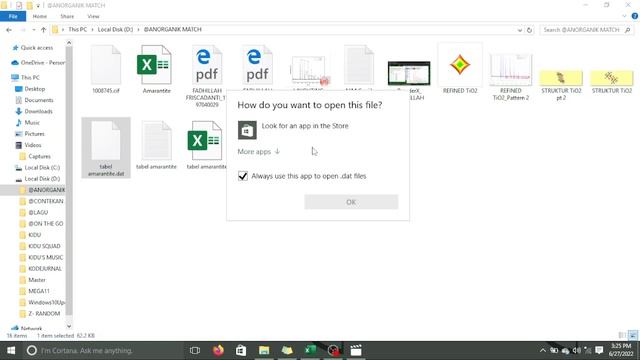Viewport: 640px width, 360px height.
Task: Select the 1008745.cif file
Action: tap(106, 69)
